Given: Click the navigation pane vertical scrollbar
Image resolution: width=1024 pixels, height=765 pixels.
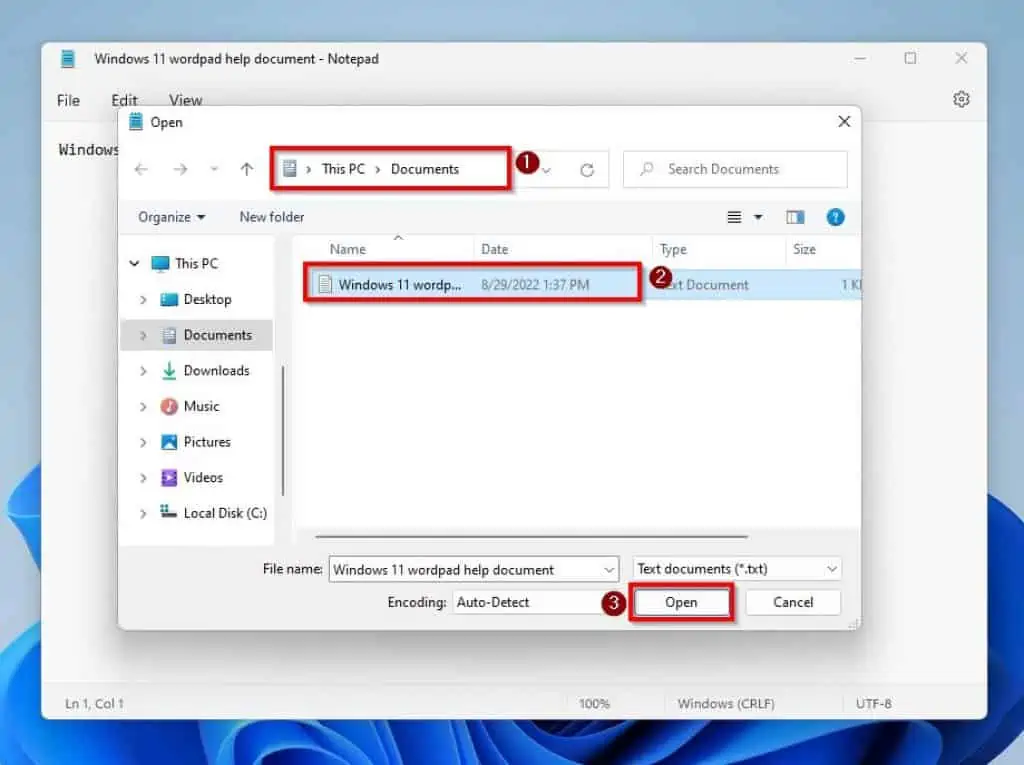Looking at the screenshot, I should 283,430.
